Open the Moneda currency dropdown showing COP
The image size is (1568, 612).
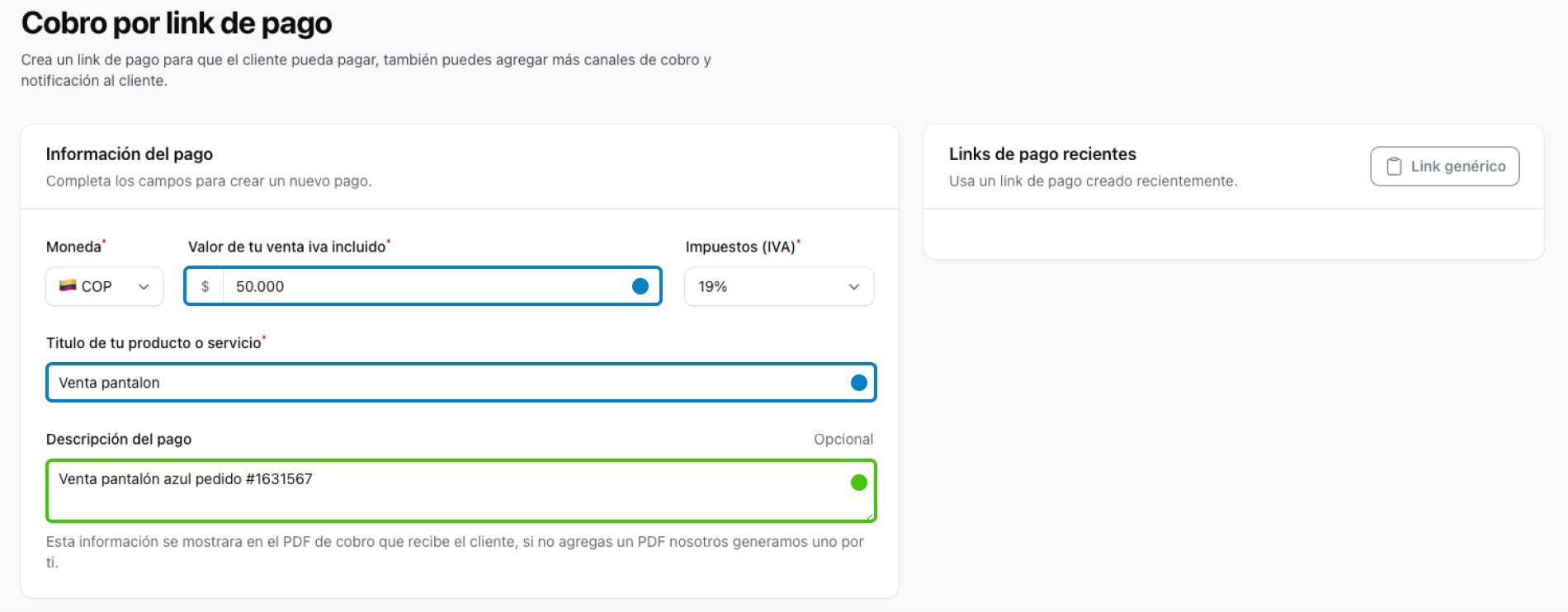pos(104,286)
